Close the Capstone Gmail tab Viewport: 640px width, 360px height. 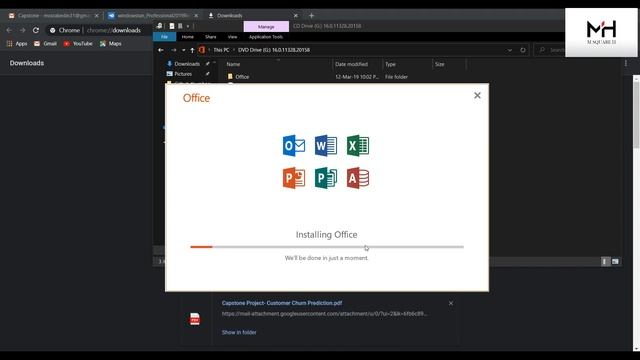point(97,16)
